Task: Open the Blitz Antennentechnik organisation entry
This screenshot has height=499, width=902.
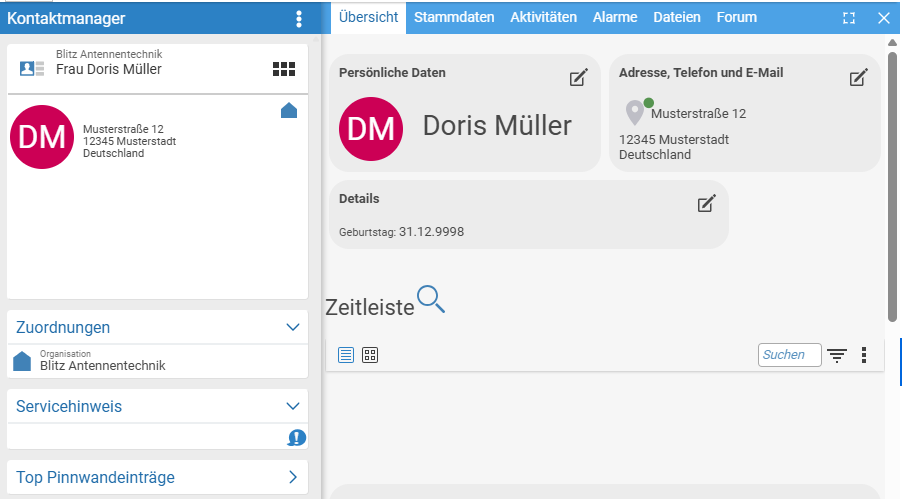Action: pyautogui.click(x=102, y=365)
